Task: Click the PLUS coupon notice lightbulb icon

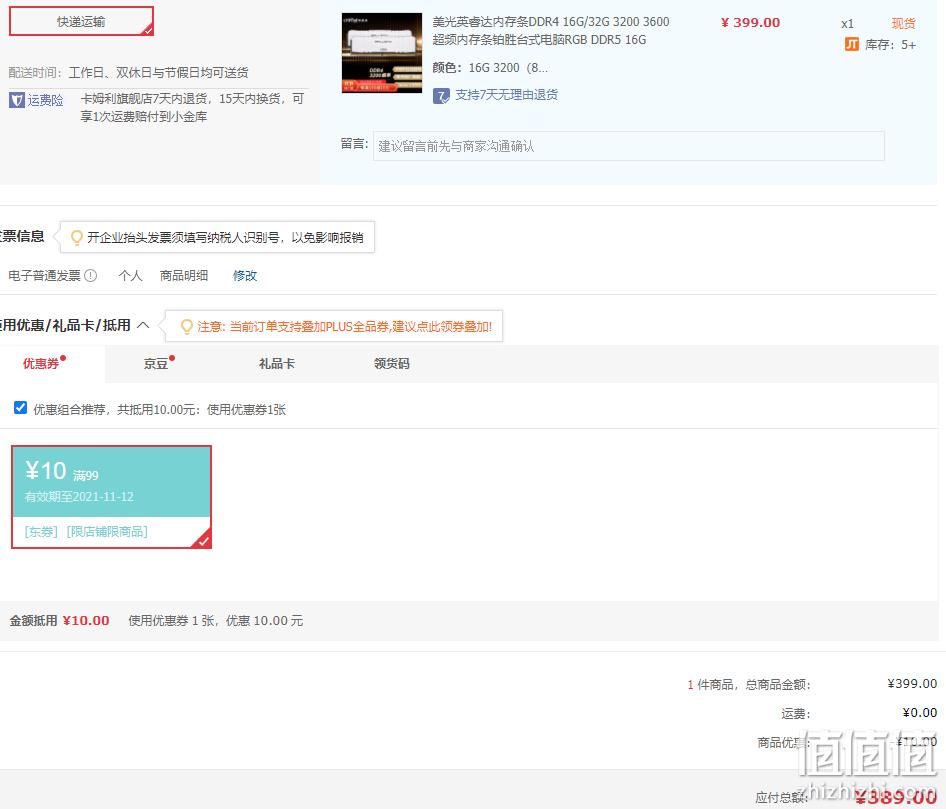Action: (187, 327)
